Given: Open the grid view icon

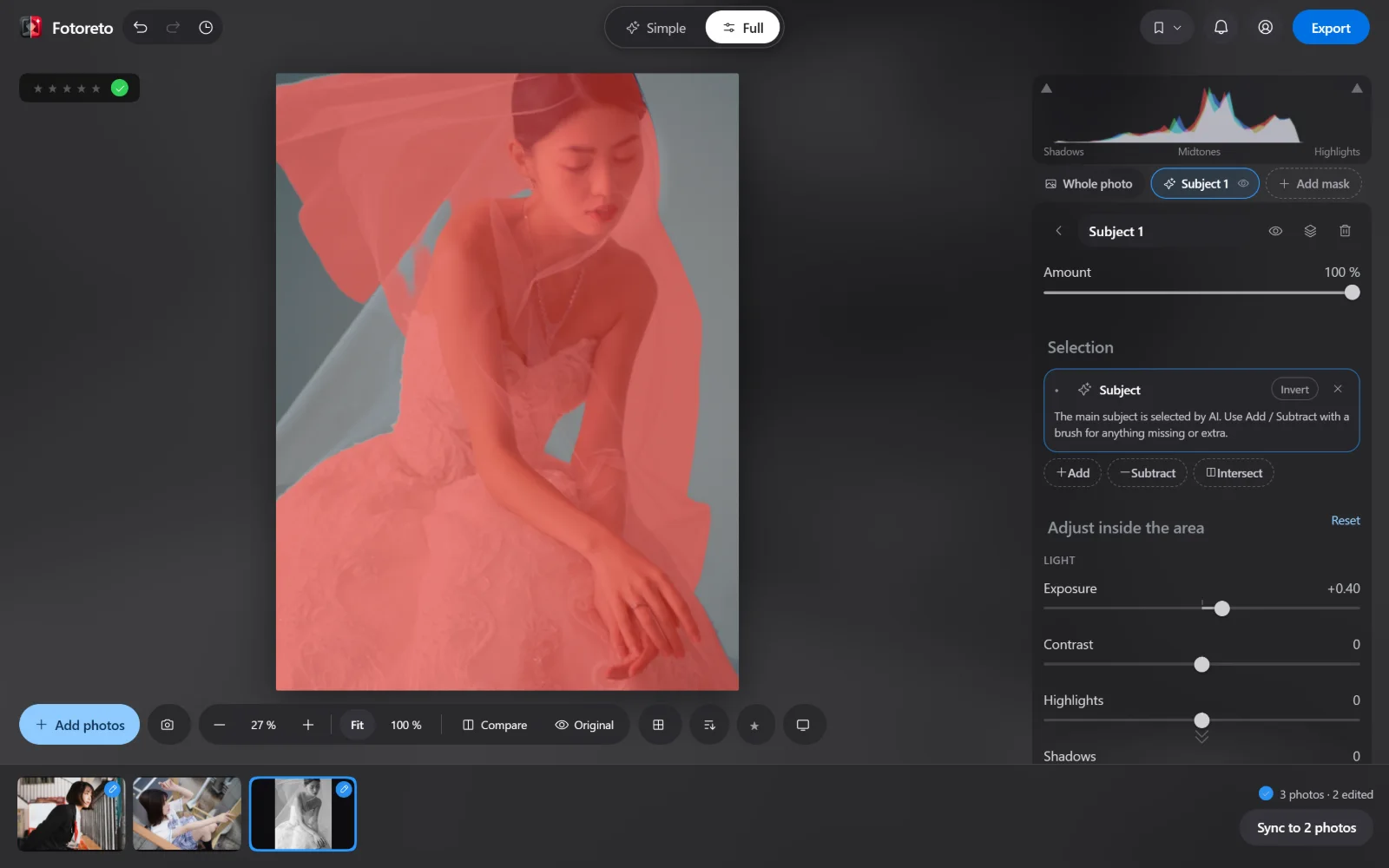Looking at the screenshot, I should pos(658,725).
